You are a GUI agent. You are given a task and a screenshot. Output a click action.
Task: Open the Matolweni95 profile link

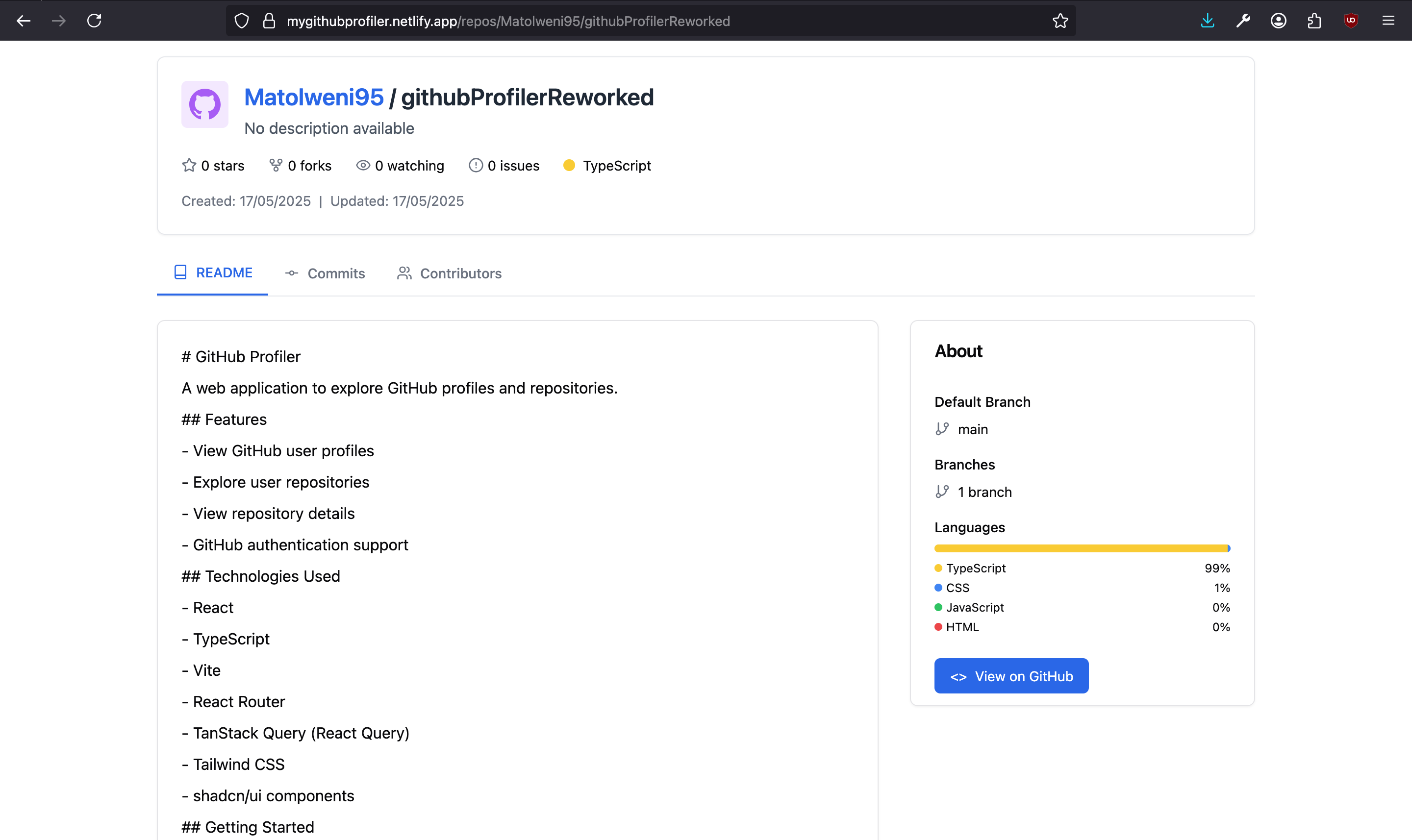pyautogui.click(x=314, y=98)
